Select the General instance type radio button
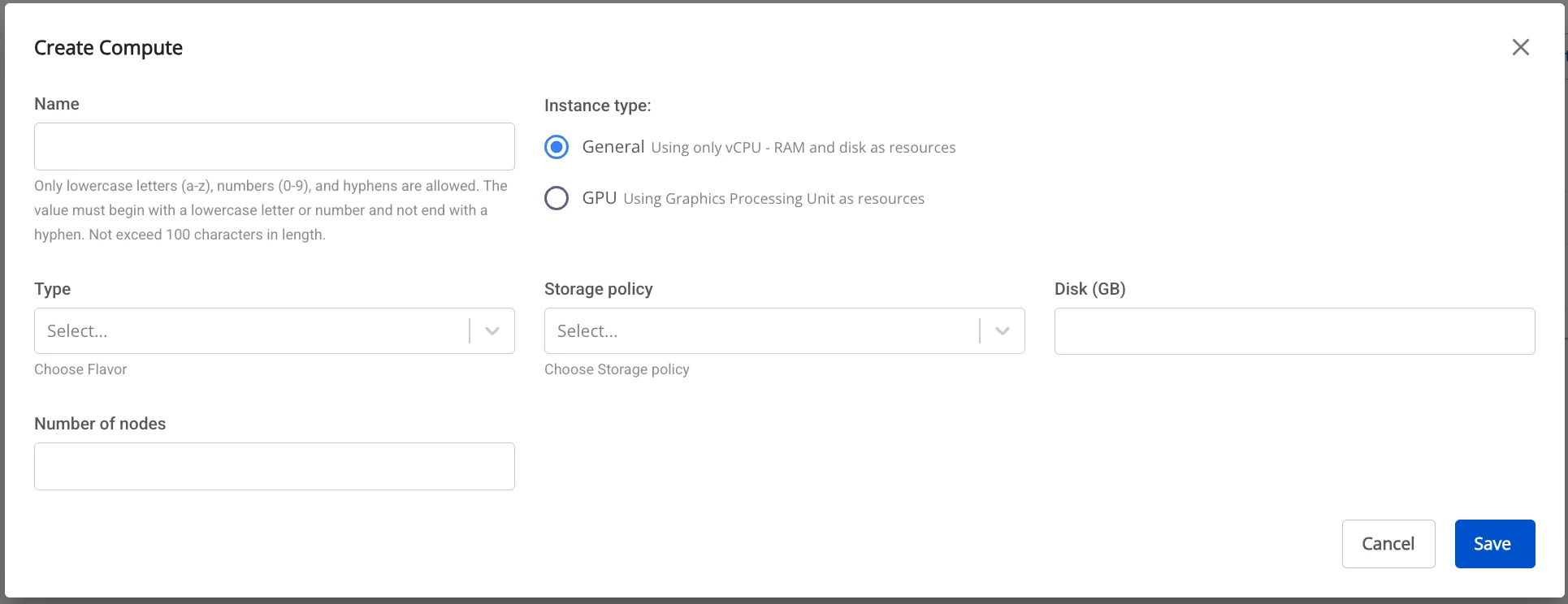 pos(557,147)
